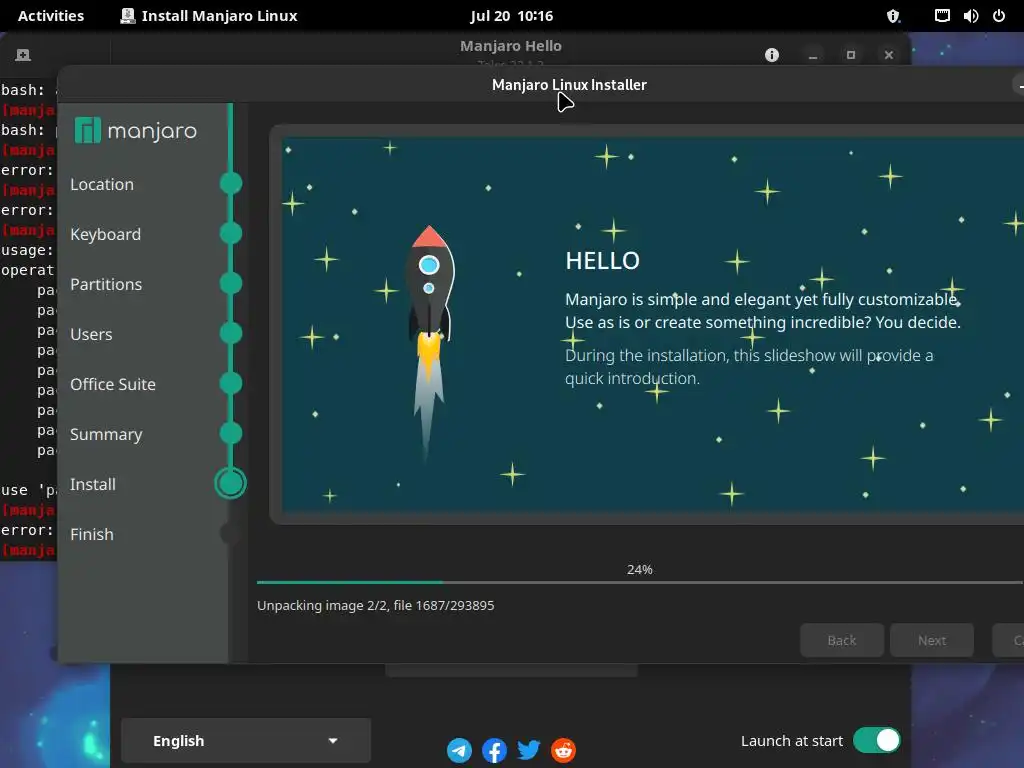Open the Facebook link icon

(x=494, y=750)
